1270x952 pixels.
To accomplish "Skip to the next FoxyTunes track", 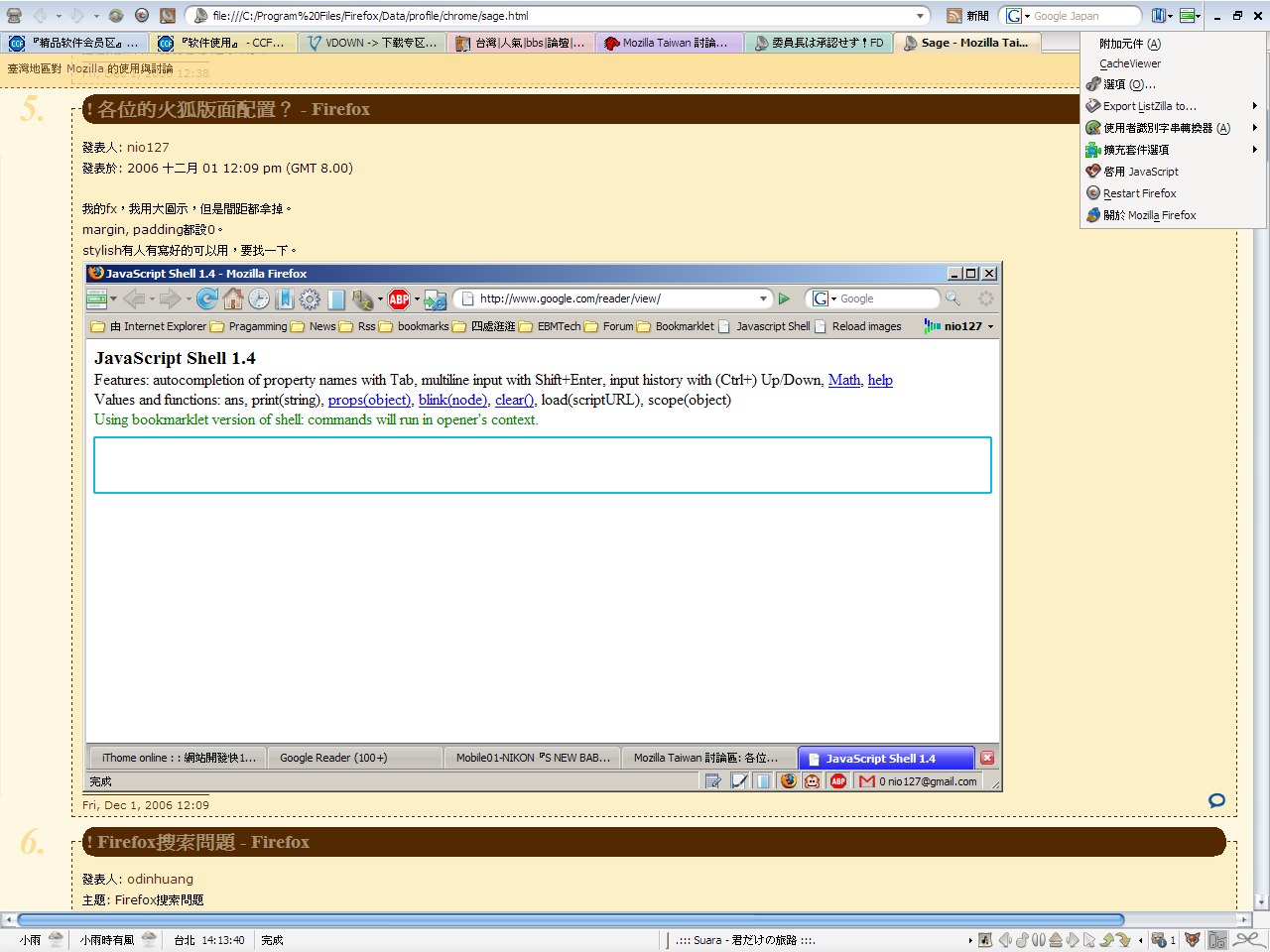I will [1073, 940].
